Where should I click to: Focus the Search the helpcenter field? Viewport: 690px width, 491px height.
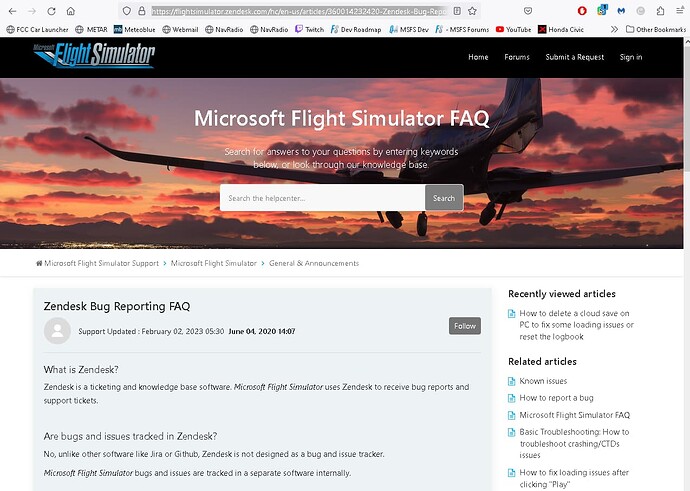(x=323, y=198)
